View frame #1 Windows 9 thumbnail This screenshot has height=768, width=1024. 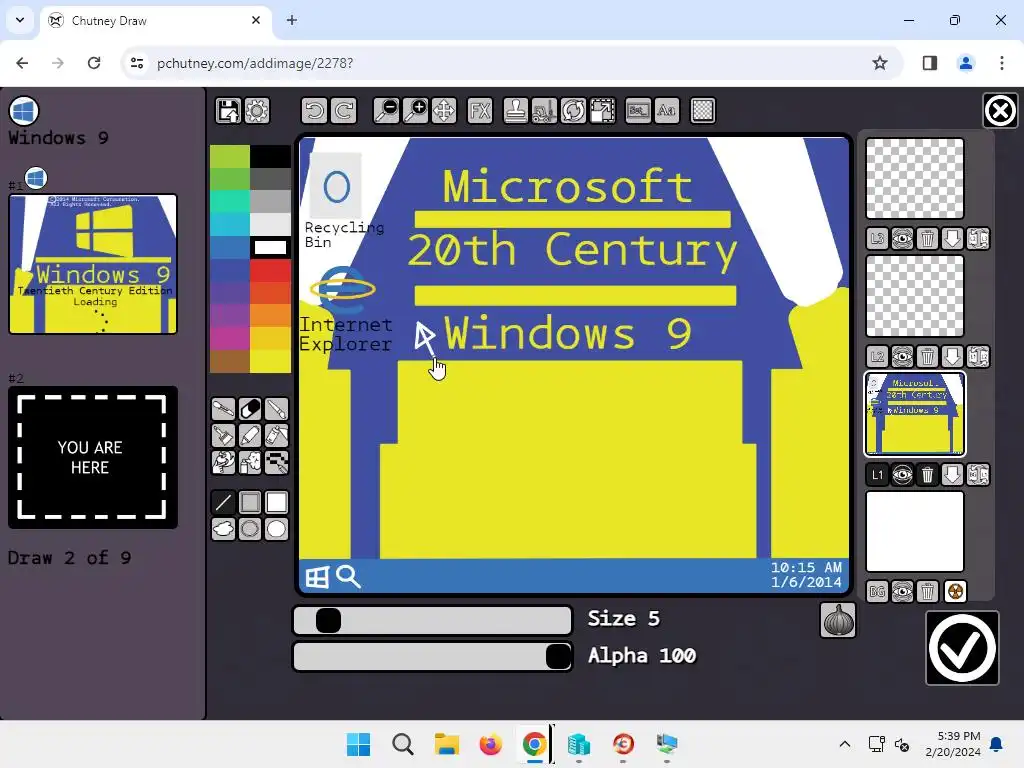93,264
